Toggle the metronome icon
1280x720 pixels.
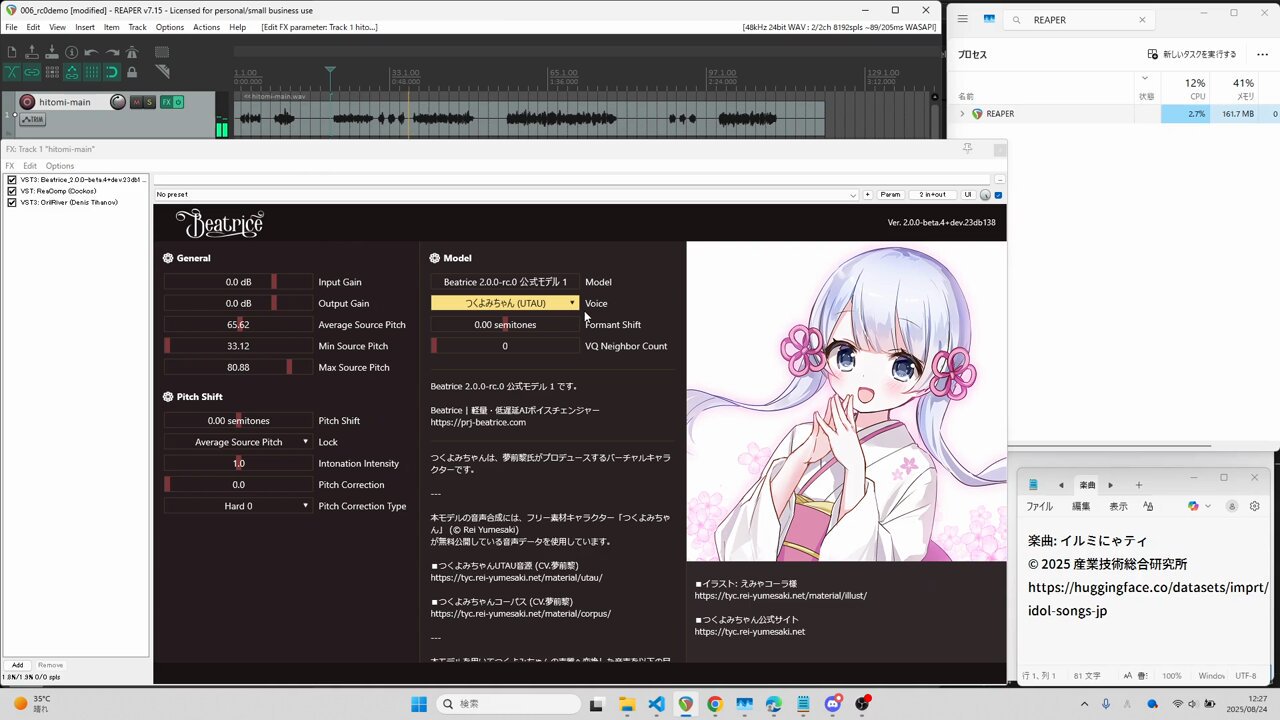(131, 52)
